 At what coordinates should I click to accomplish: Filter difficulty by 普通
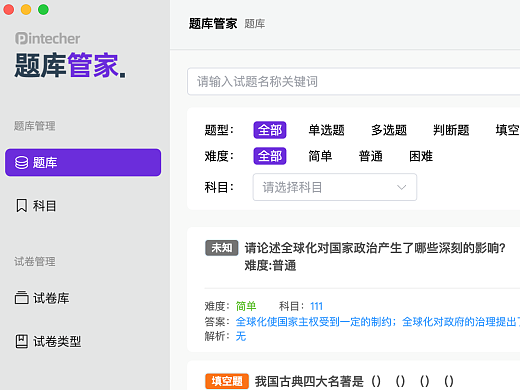tap(371, 156)
